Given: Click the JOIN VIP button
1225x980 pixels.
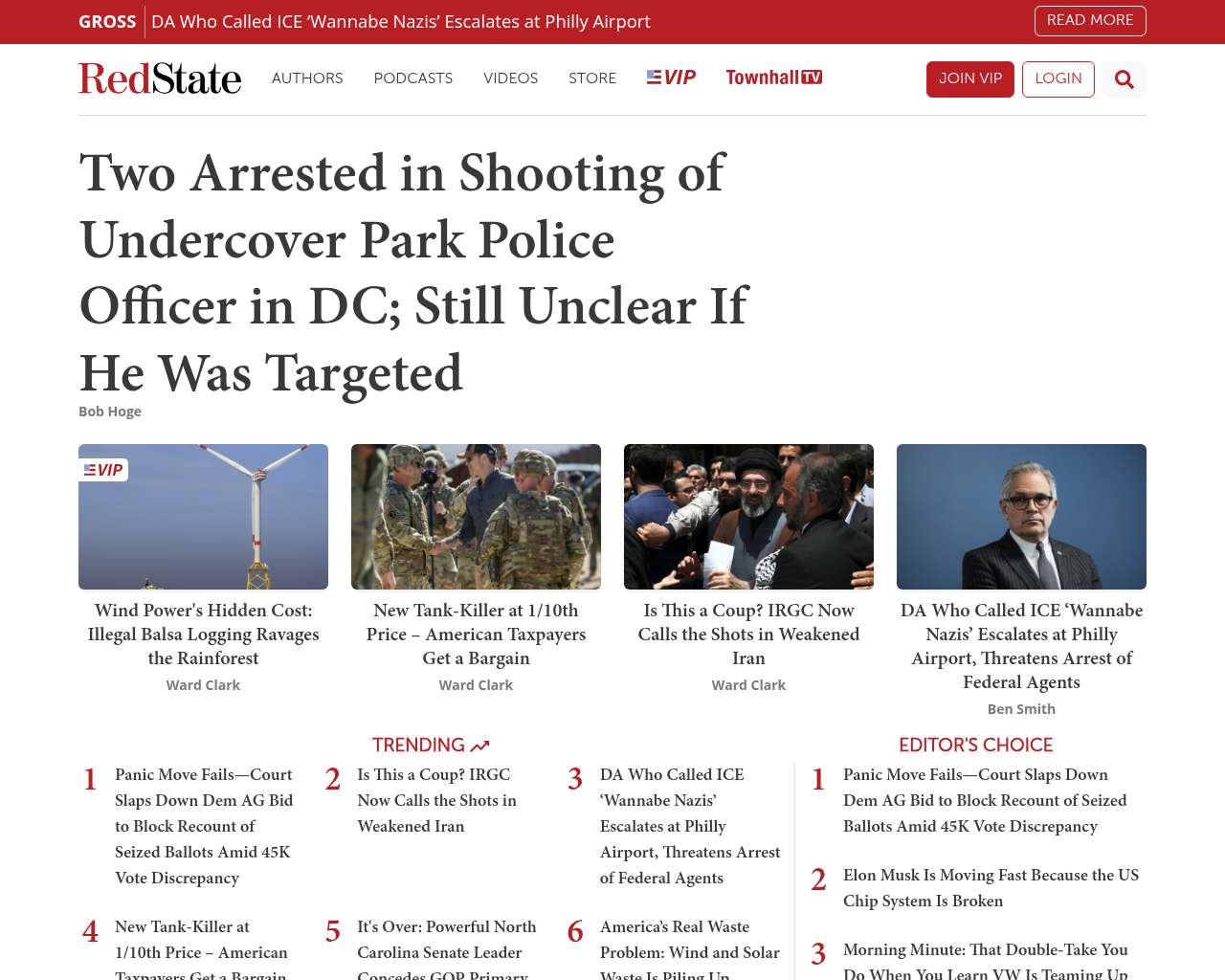Looking at the screenshot, I should point(970,79).
